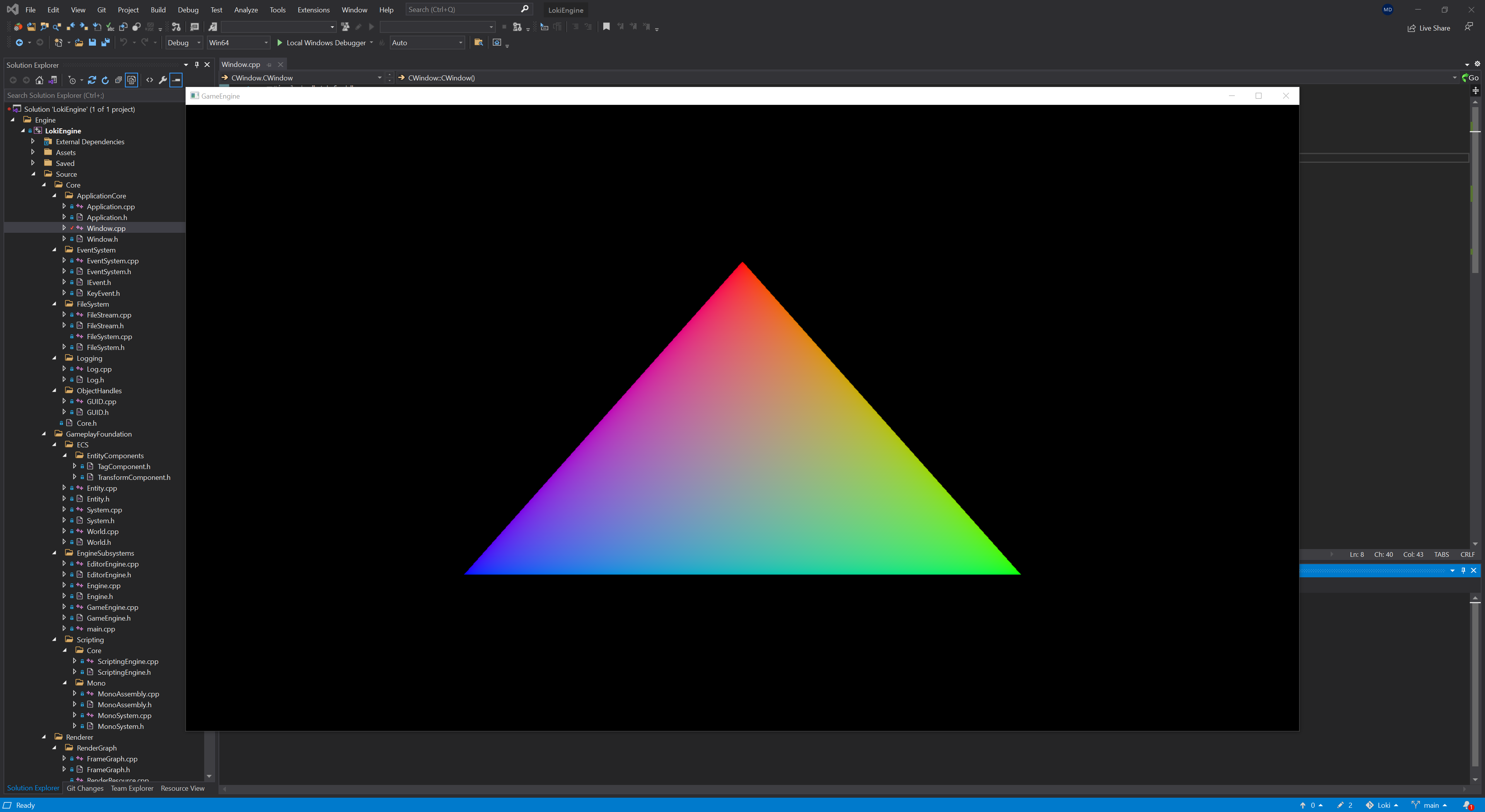The image size is (1485, 812).
Task: Click the MD account avatar
Action: click(x=1388, y=10)
